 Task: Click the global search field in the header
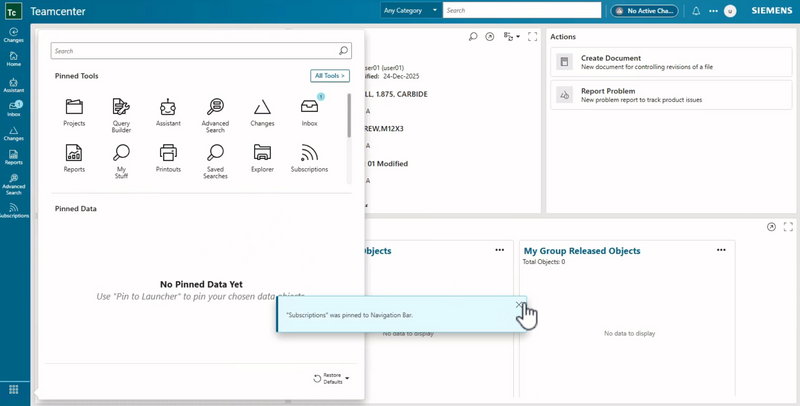522,10
